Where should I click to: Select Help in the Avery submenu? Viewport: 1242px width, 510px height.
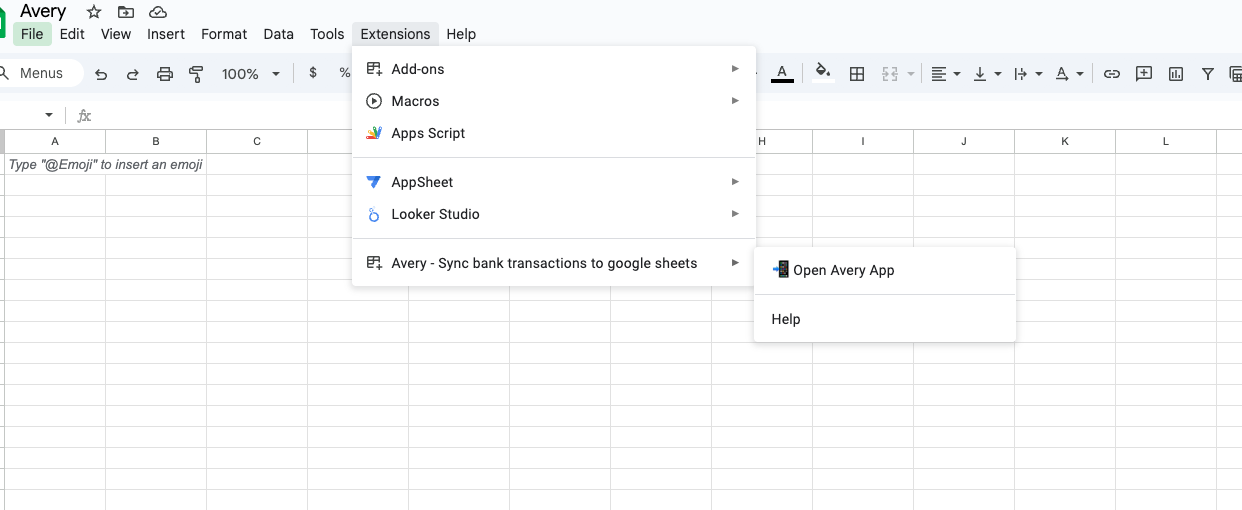point(786,319)
